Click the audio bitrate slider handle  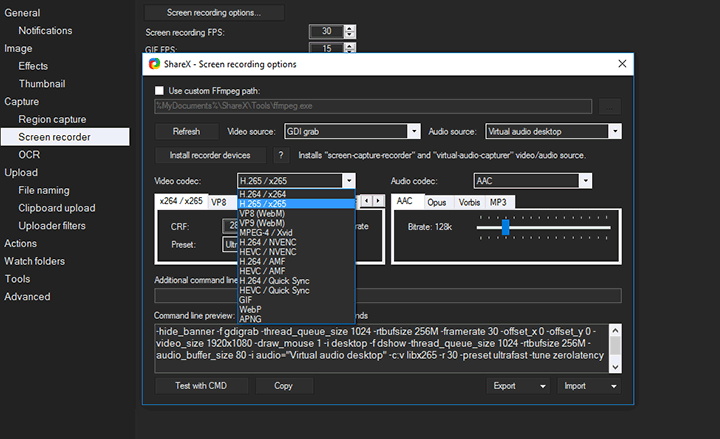click(x=505, y=228)
